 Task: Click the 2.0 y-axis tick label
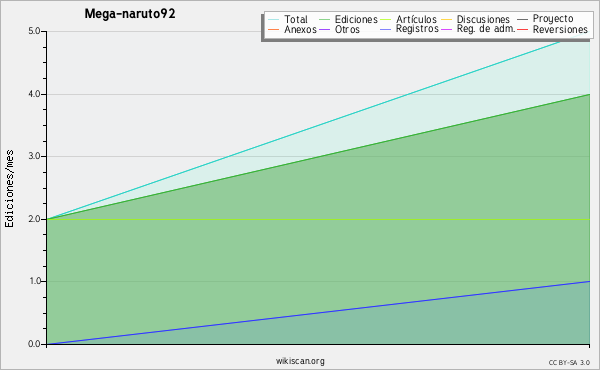click(34, 219)
